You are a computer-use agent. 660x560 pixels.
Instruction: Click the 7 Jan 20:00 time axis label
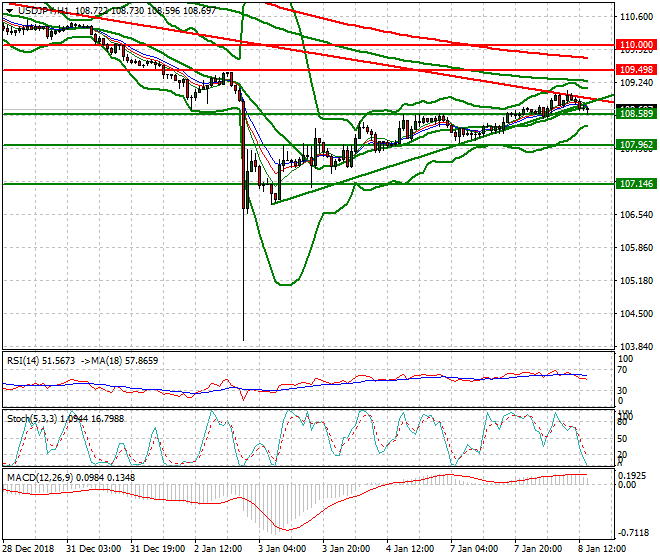[538, 549]
